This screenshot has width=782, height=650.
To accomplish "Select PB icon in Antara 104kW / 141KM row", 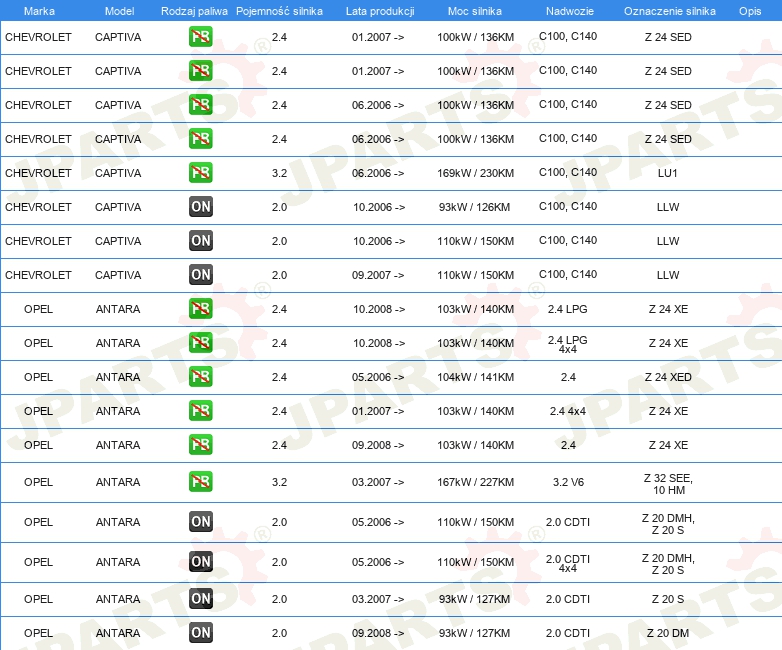I will 200,377.
